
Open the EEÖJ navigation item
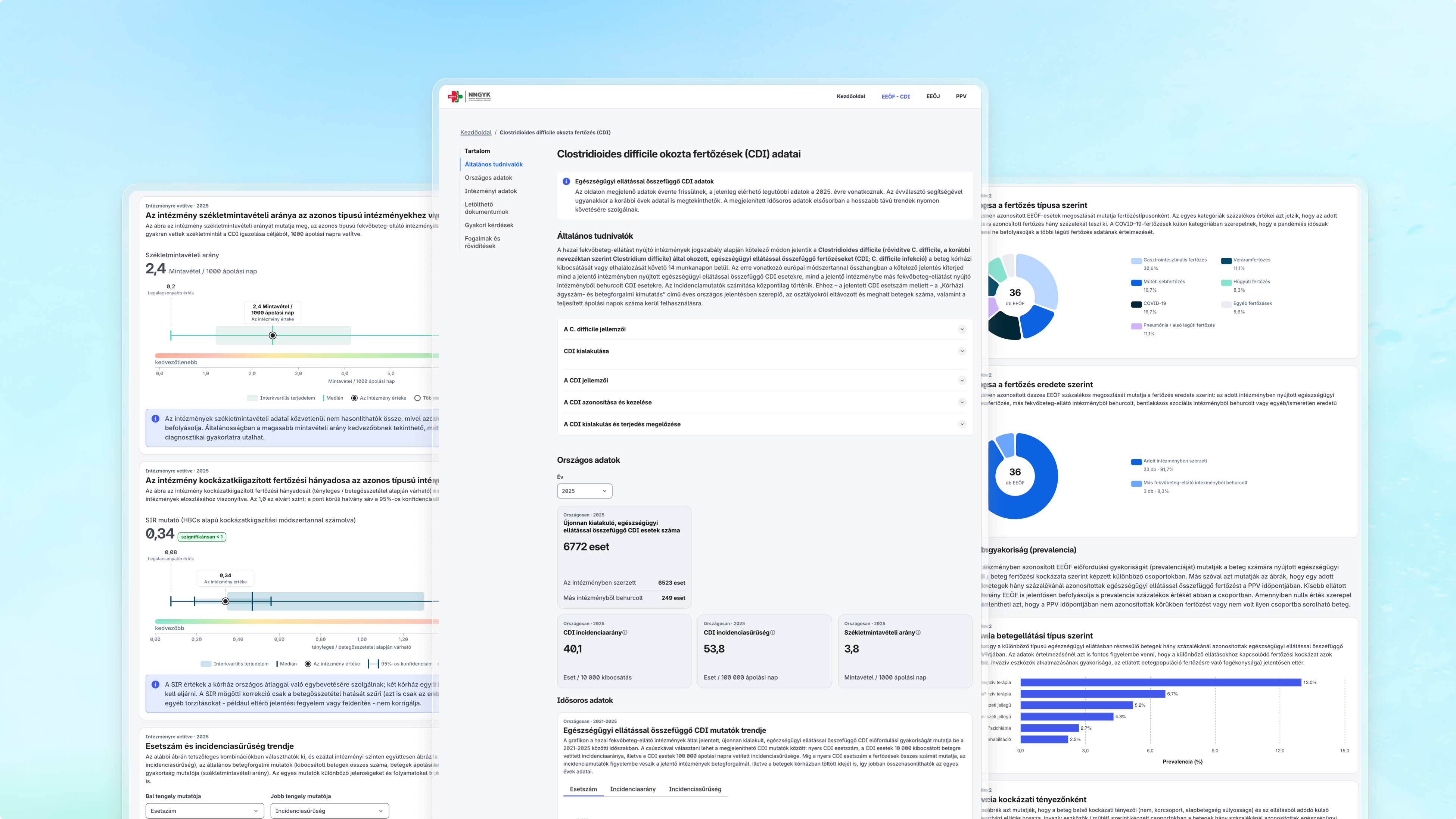[933, 96]
